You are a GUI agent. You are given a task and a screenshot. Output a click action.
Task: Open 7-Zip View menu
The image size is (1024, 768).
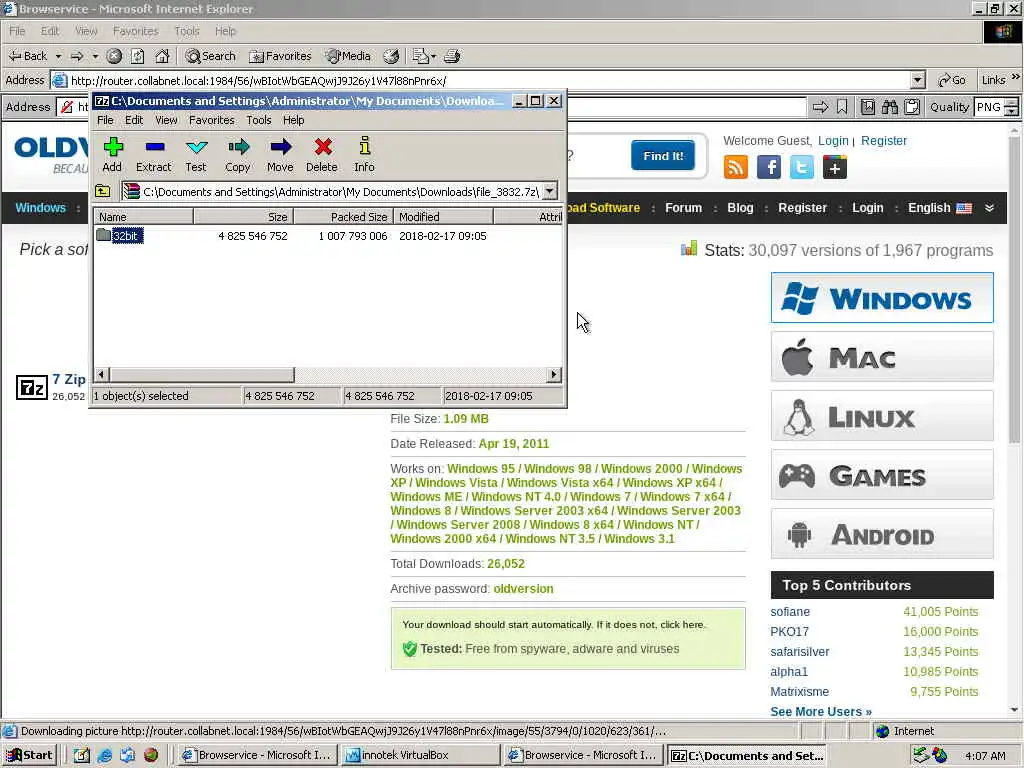pos(166,120)
